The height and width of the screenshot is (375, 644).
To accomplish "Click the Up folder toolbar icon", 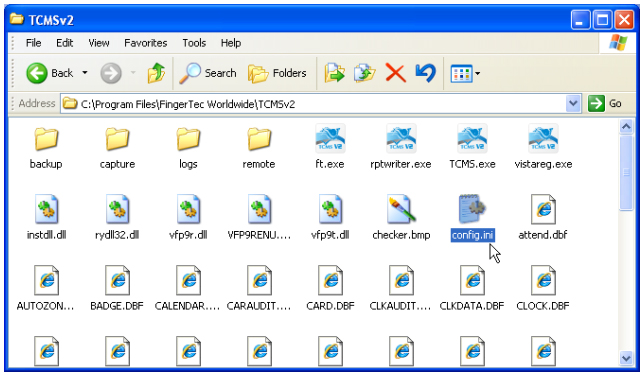I will [x=156, y=74].
